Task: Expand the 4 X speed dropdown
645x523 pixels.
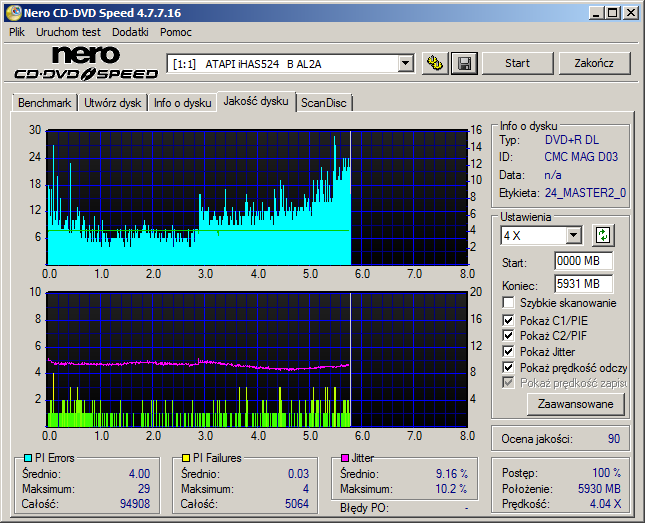Action: [x=573, y=236]
